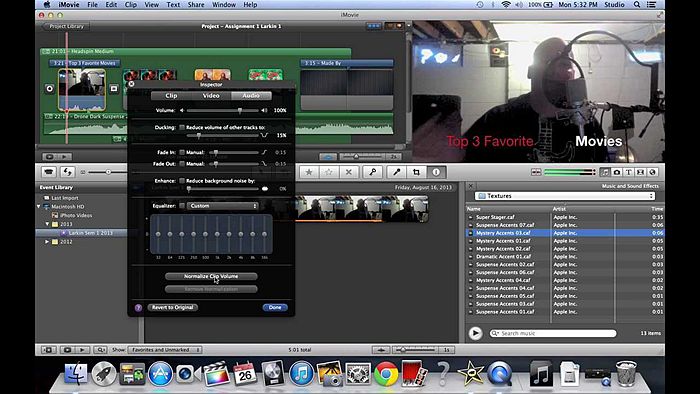Viewport: 700px width, 394px height.
Task: Open the Share menu
Action: coord(196,4)
